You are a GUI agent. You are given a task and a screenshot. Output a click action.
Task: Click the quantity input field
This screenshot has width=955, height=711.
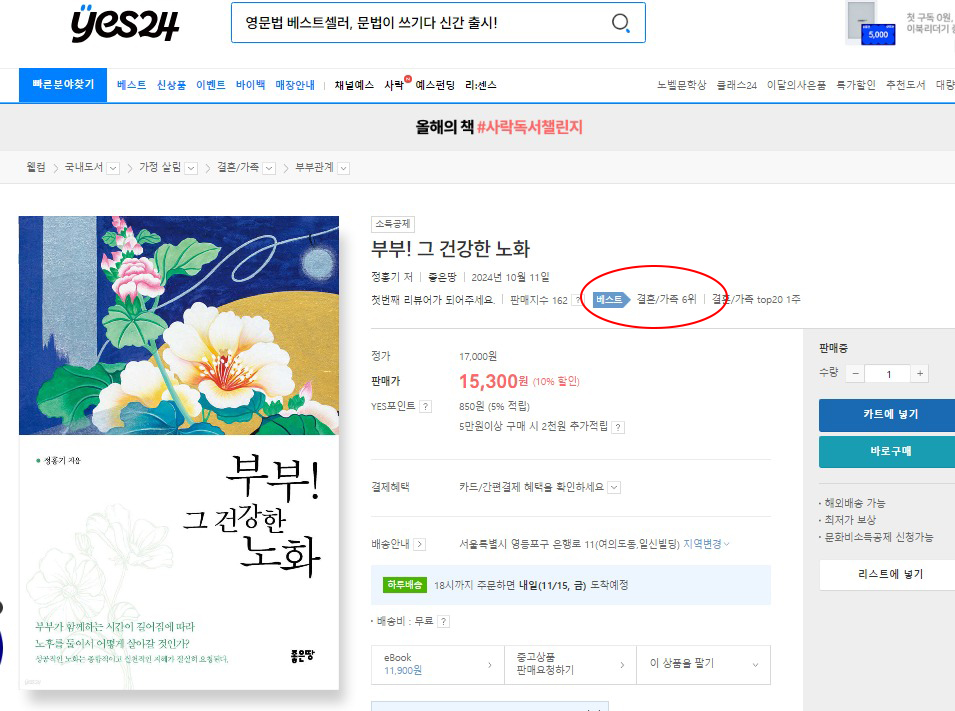tap(888, 373)
